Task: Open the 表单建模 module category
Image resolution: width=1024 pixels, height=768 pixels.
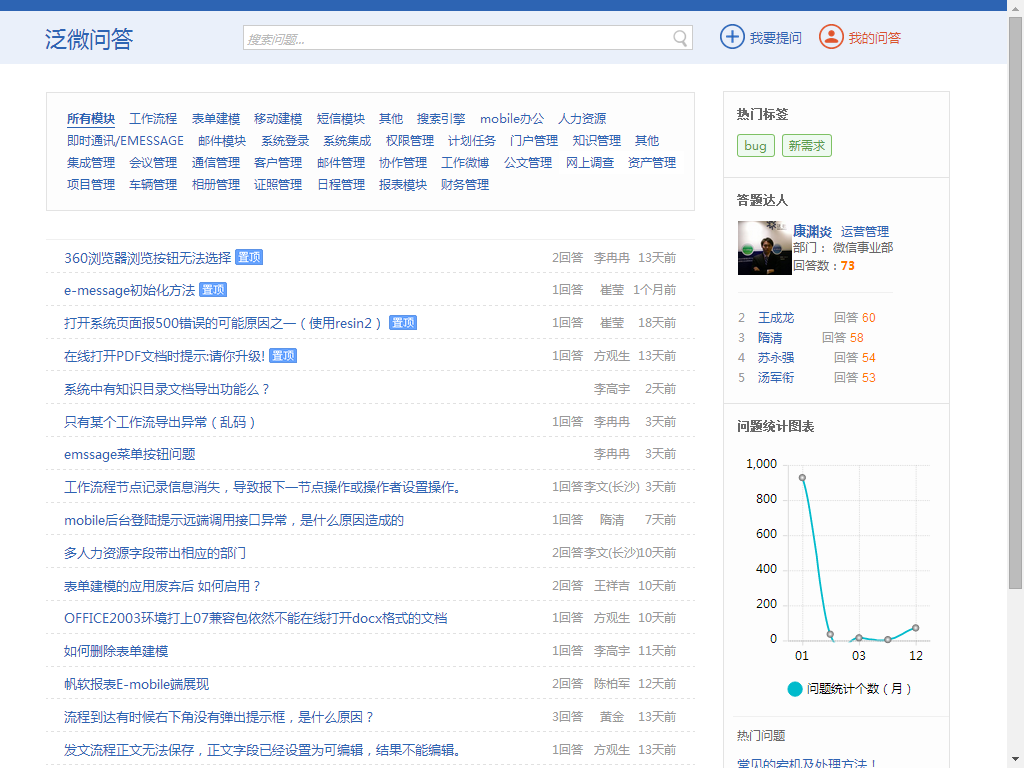Action: tap(216, 119)
